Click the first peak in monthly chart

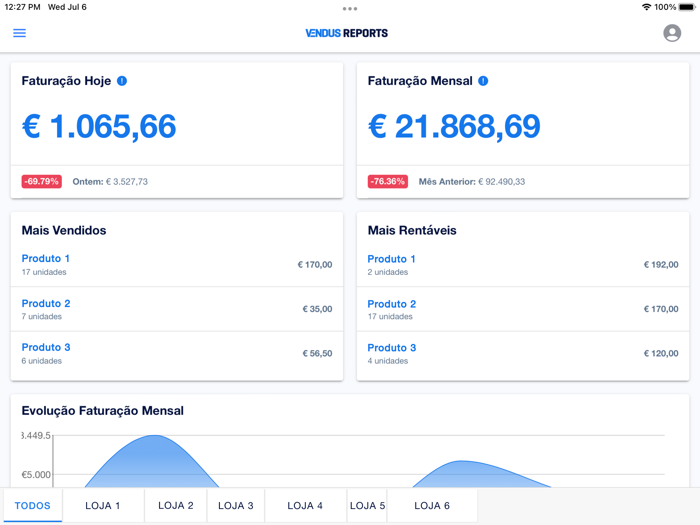click(154, 436)
